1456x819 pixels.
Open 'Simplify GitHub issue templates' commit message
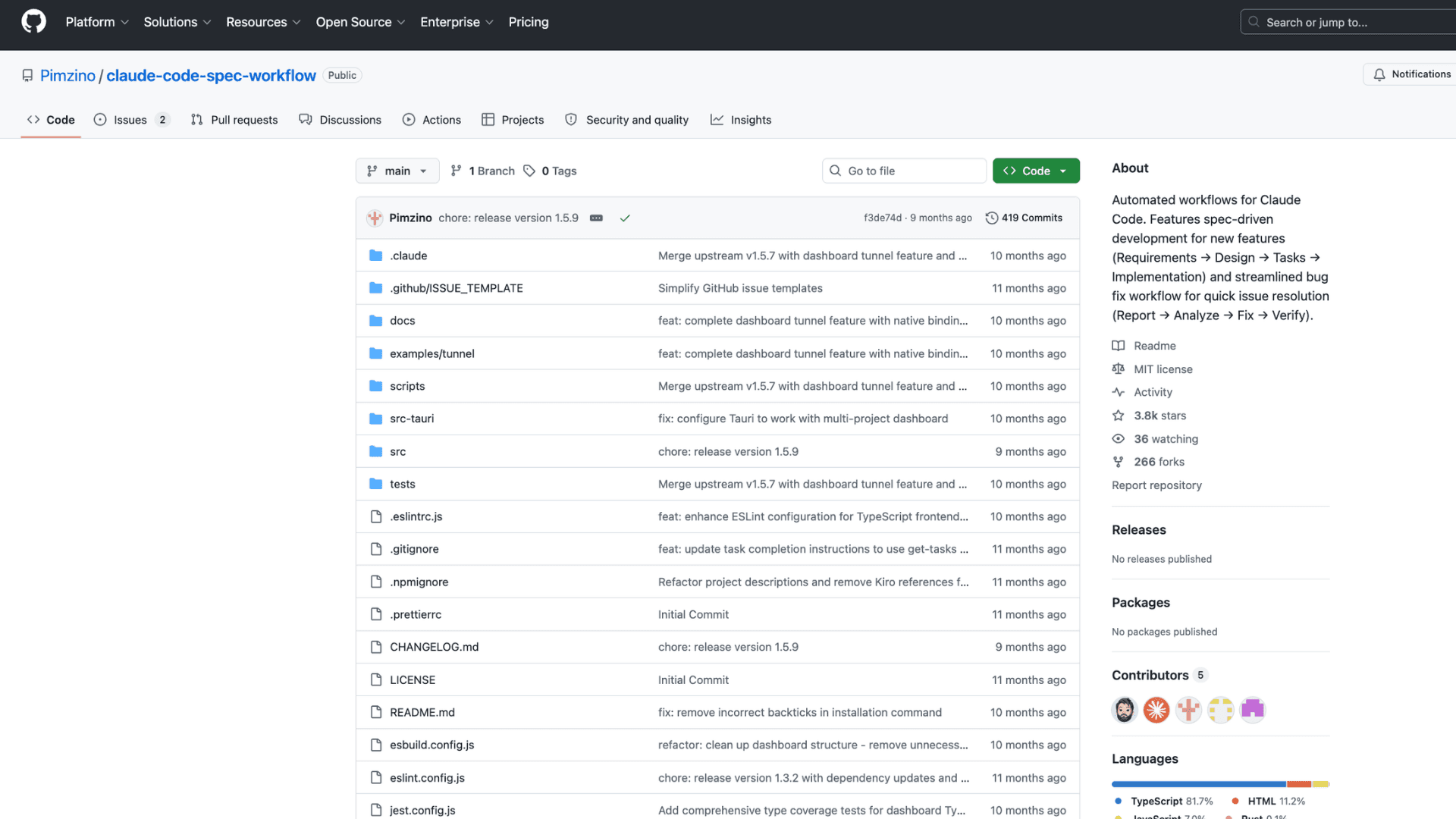pyautogui.click(x=740, y=288)
